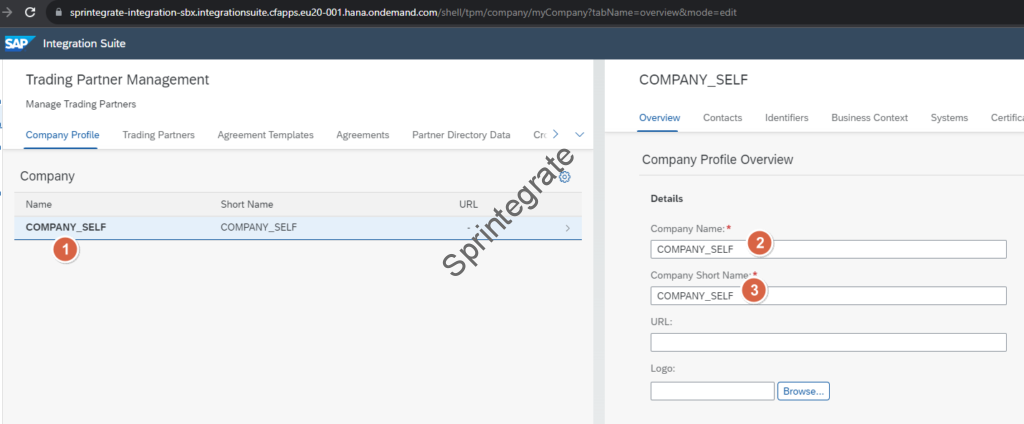Reload the page with browser refresh
The width and height of the screenshot is (1024, 424).
pos(29,13)
